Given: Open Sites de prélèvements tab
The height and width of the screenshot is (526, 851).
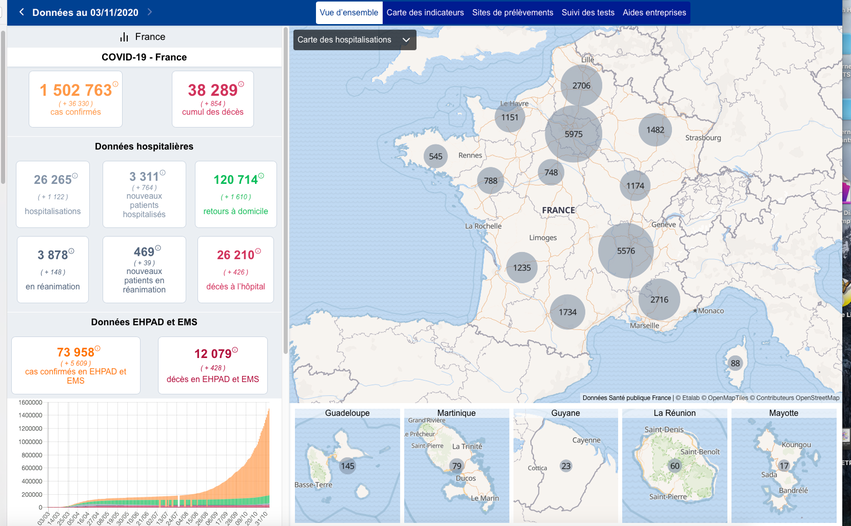Looking at the screenshot, I should pos(512,12).
